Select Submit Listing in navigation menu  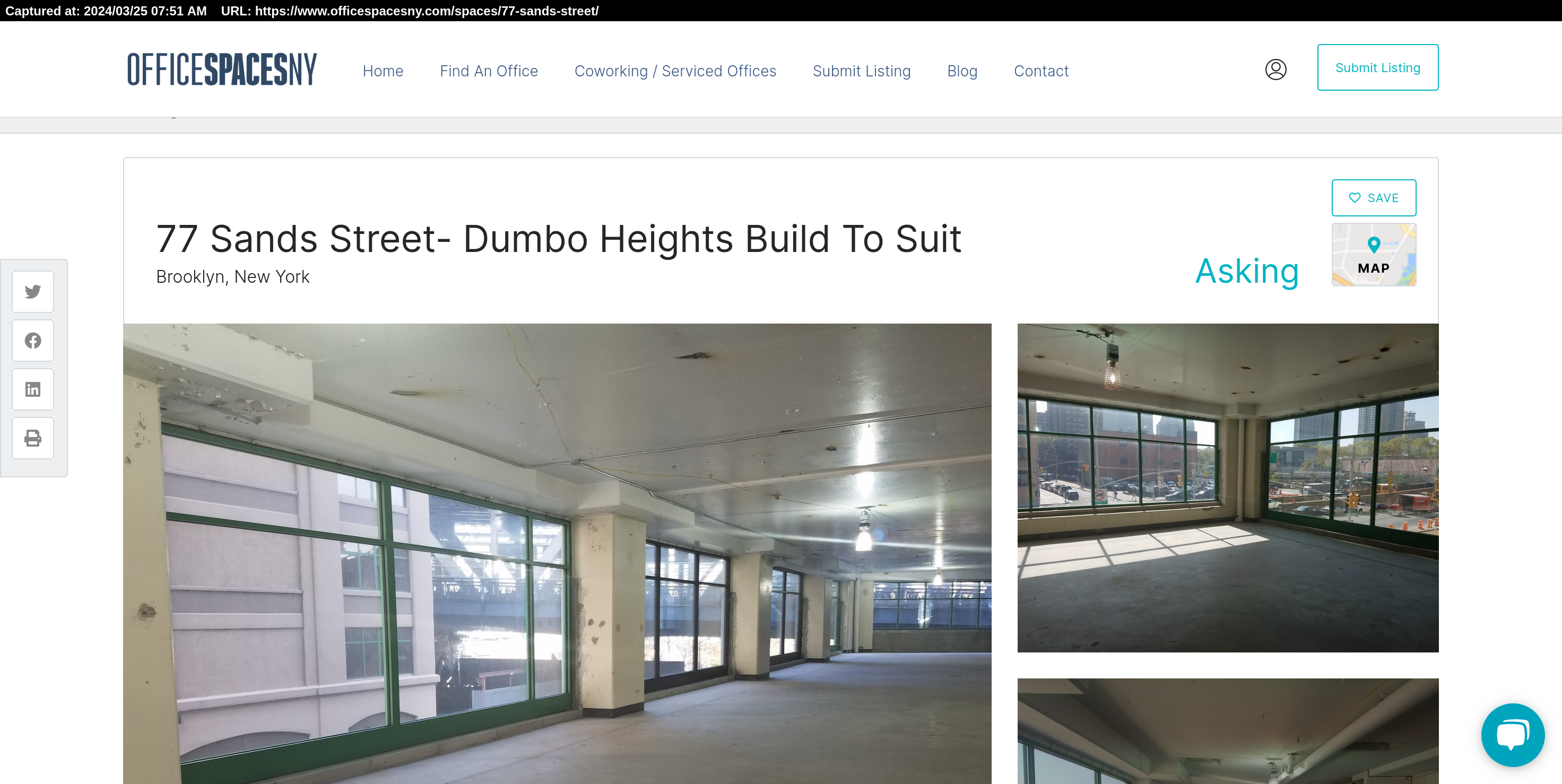click(x=861, y=71)
